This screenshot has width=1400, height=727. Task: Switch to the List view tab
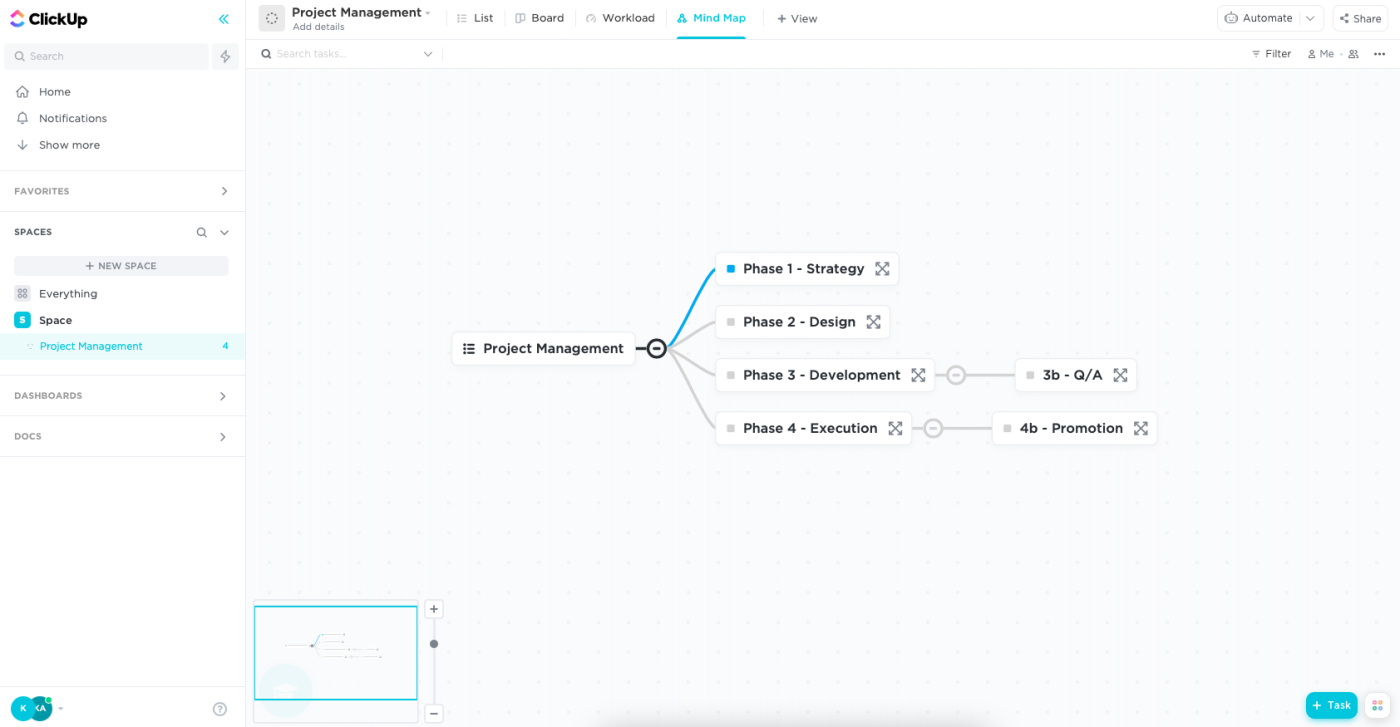coord(475,18)
